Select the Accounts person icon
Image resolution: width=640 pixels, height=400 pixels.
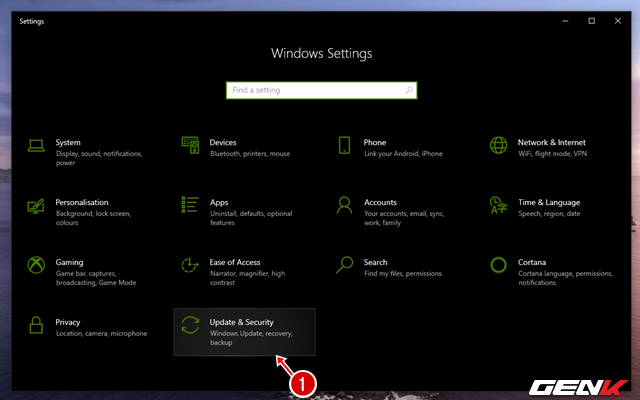tap(344, 205)
